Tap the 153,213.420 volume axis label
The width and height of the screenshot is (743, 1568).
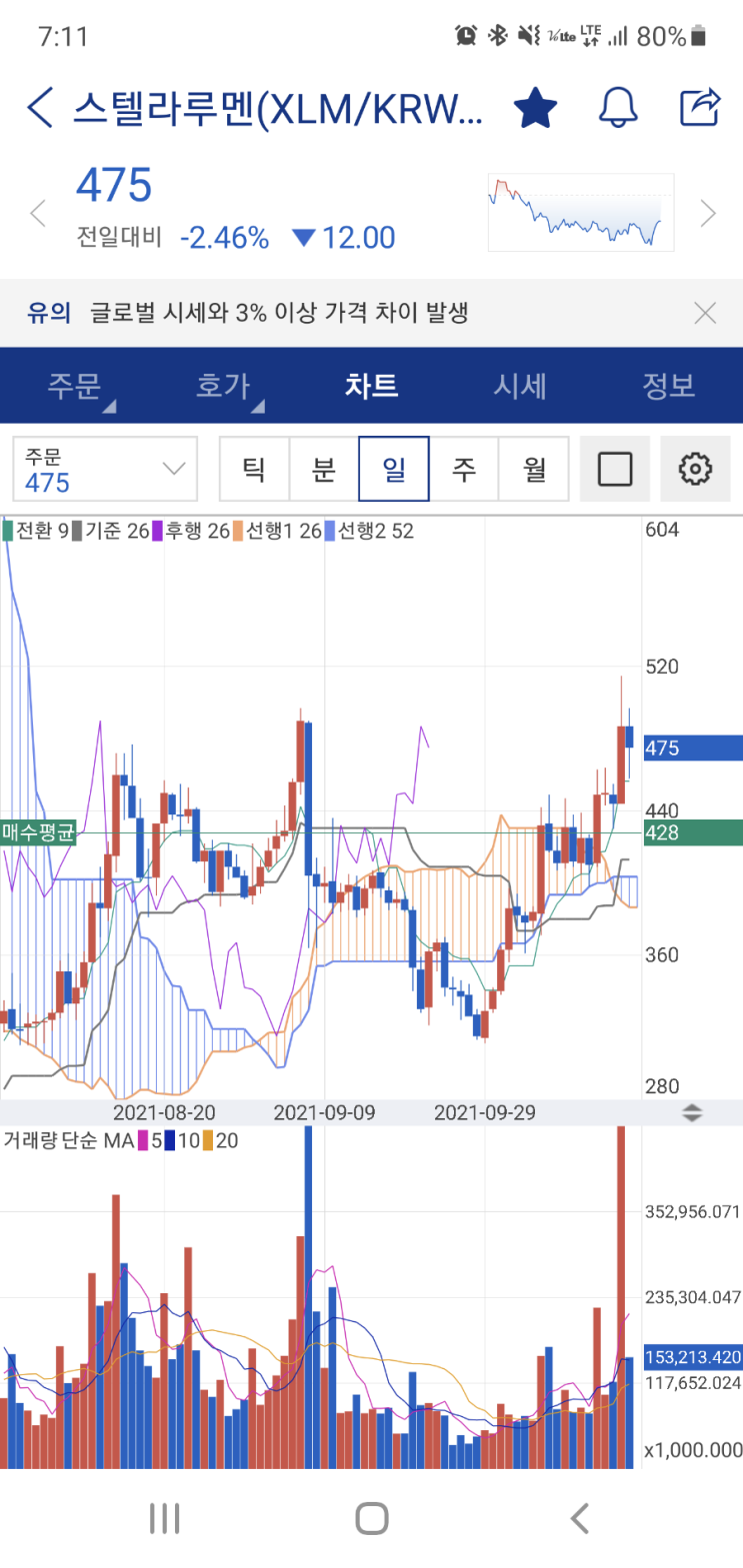692,1357
